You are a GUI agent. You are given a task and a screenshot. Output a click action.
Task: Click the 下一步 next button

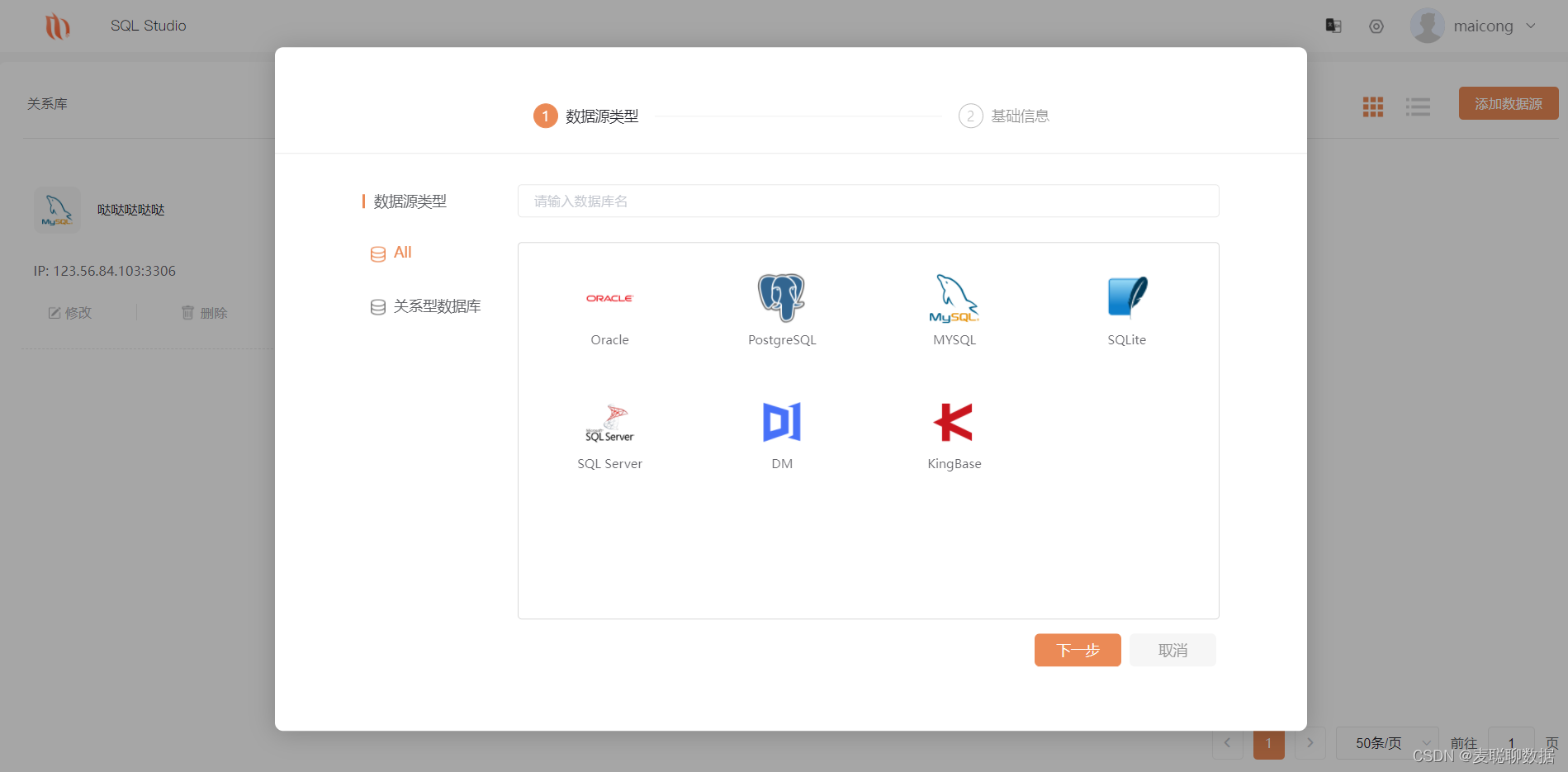[1078, 650]
